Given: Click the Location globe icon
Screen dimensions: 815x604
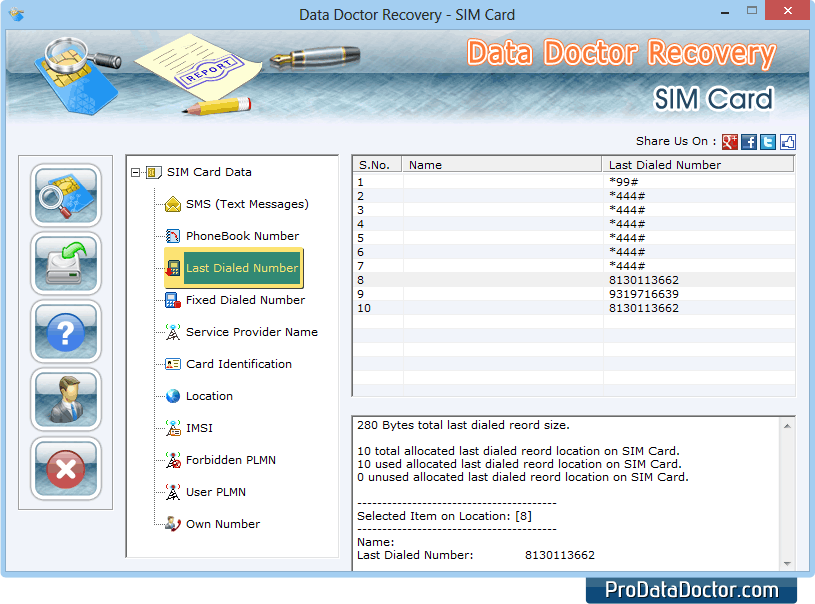Looking at the screenshot, I should tap(173, 396).
